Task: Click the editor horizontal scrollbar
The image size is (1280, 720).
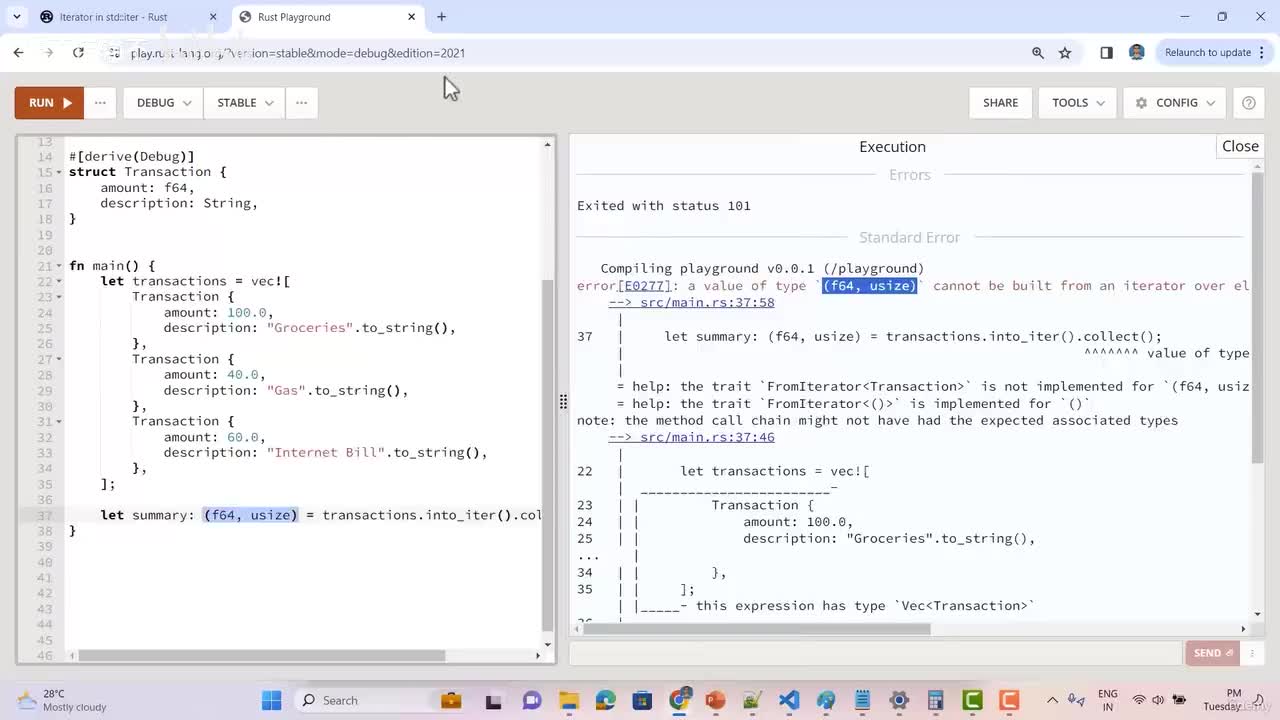Action: point(262,656)
